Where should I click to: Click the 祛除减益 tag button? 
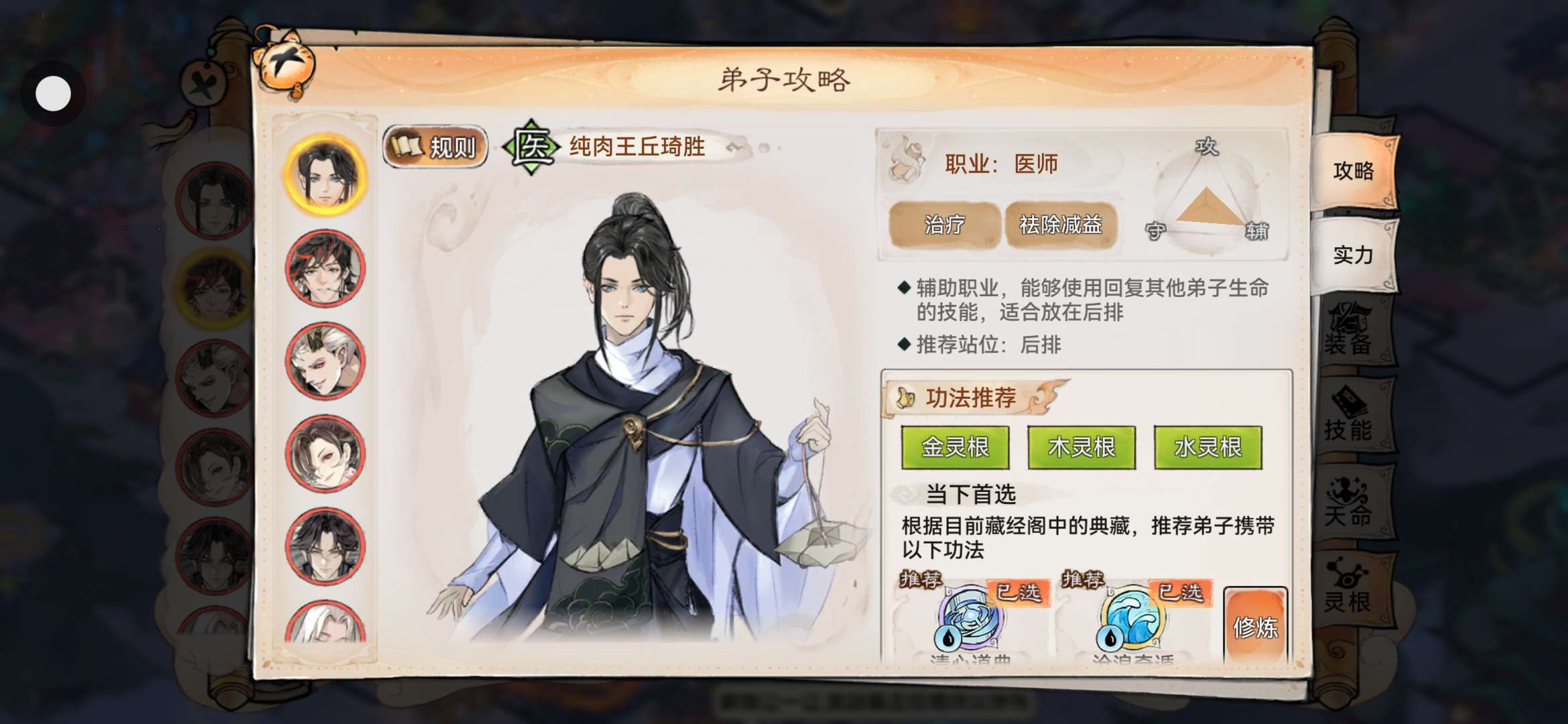tap(1061, 225)
